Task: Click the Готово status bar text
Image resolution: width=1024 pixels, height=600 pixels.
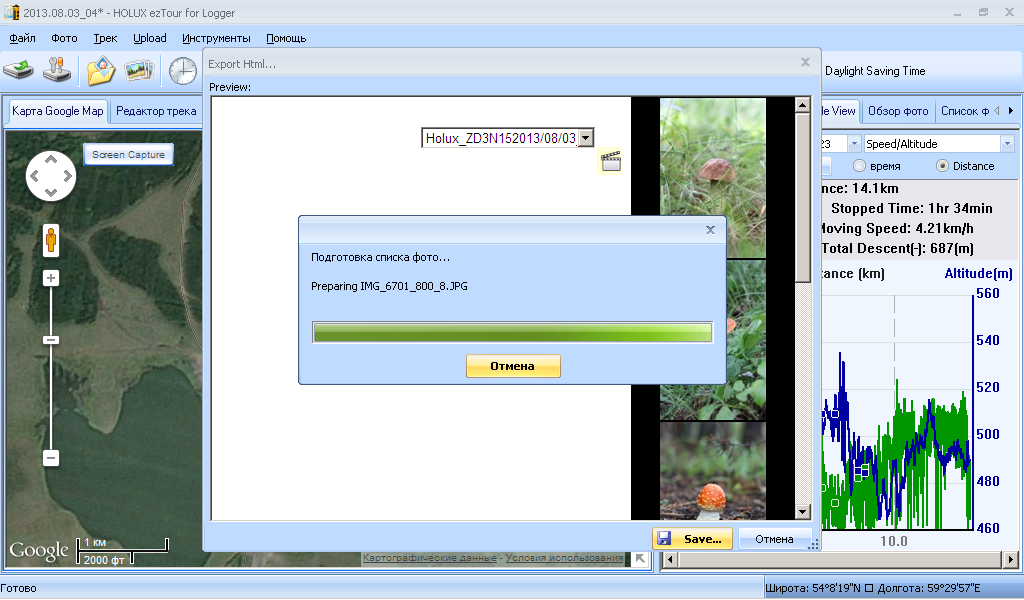Action: (19, 588)
